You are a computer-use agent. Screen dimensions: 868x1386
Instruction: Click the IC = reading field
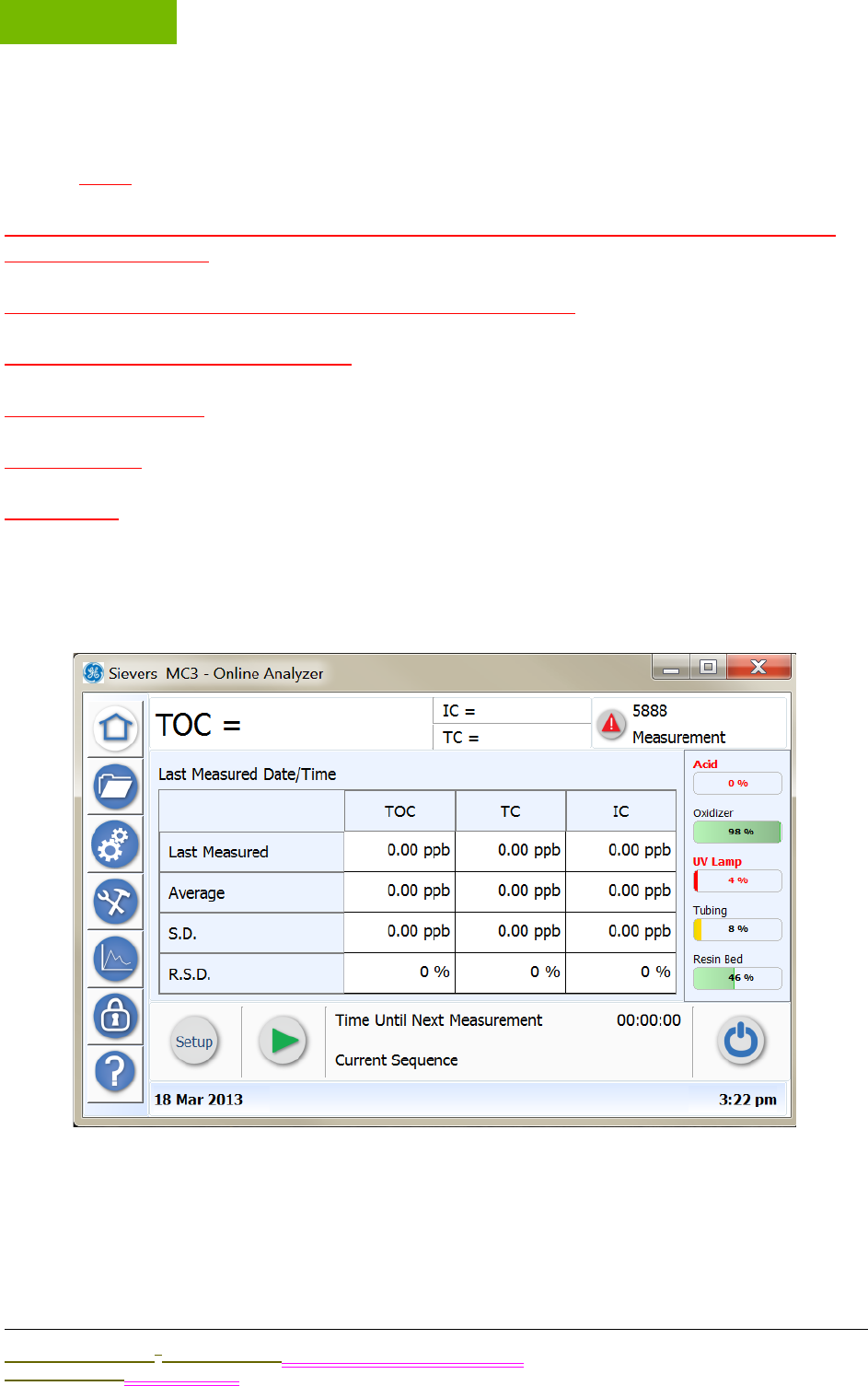pyautogui.click(x=512, y=711)
